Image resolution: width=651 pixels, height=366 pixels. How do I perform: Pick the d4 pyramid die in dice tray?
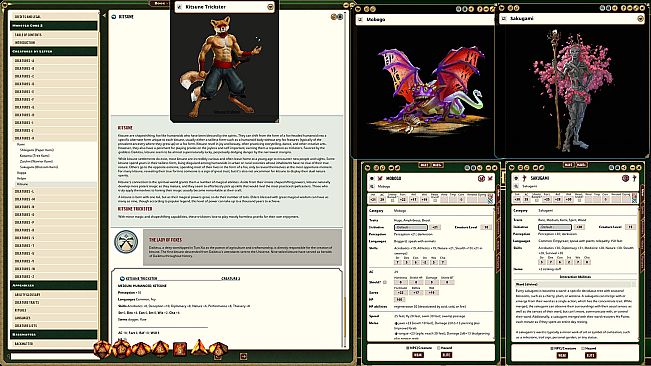[199, 347]
